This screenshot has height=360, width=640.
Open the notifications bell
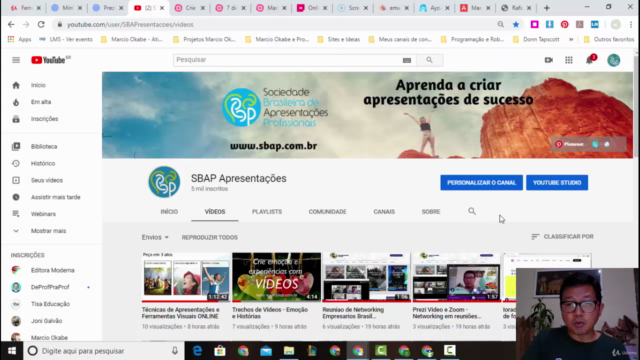pyautogui.click(x=590, y=60)
